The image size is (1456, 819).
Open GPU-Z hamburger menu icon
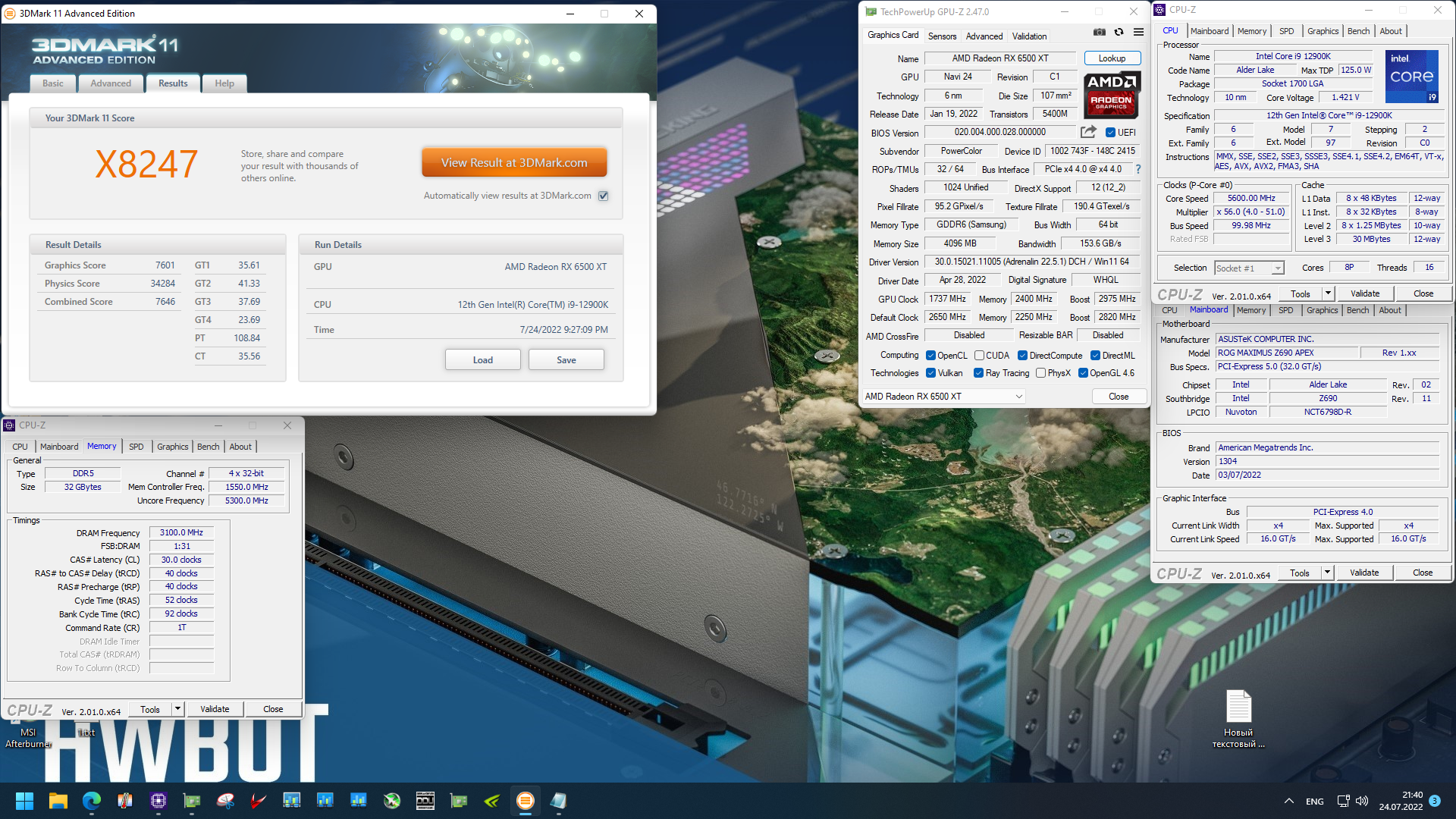[x=1138, y=32]
